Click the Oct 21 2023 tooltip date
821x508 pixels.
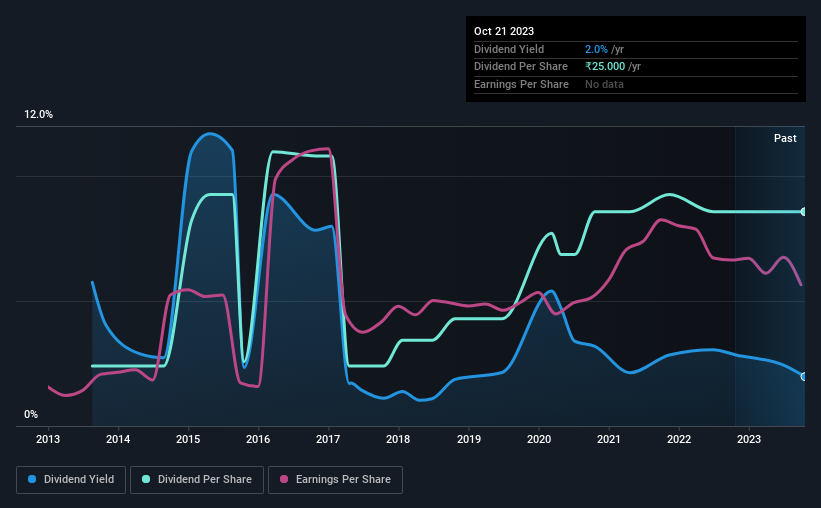coord(504,31)
